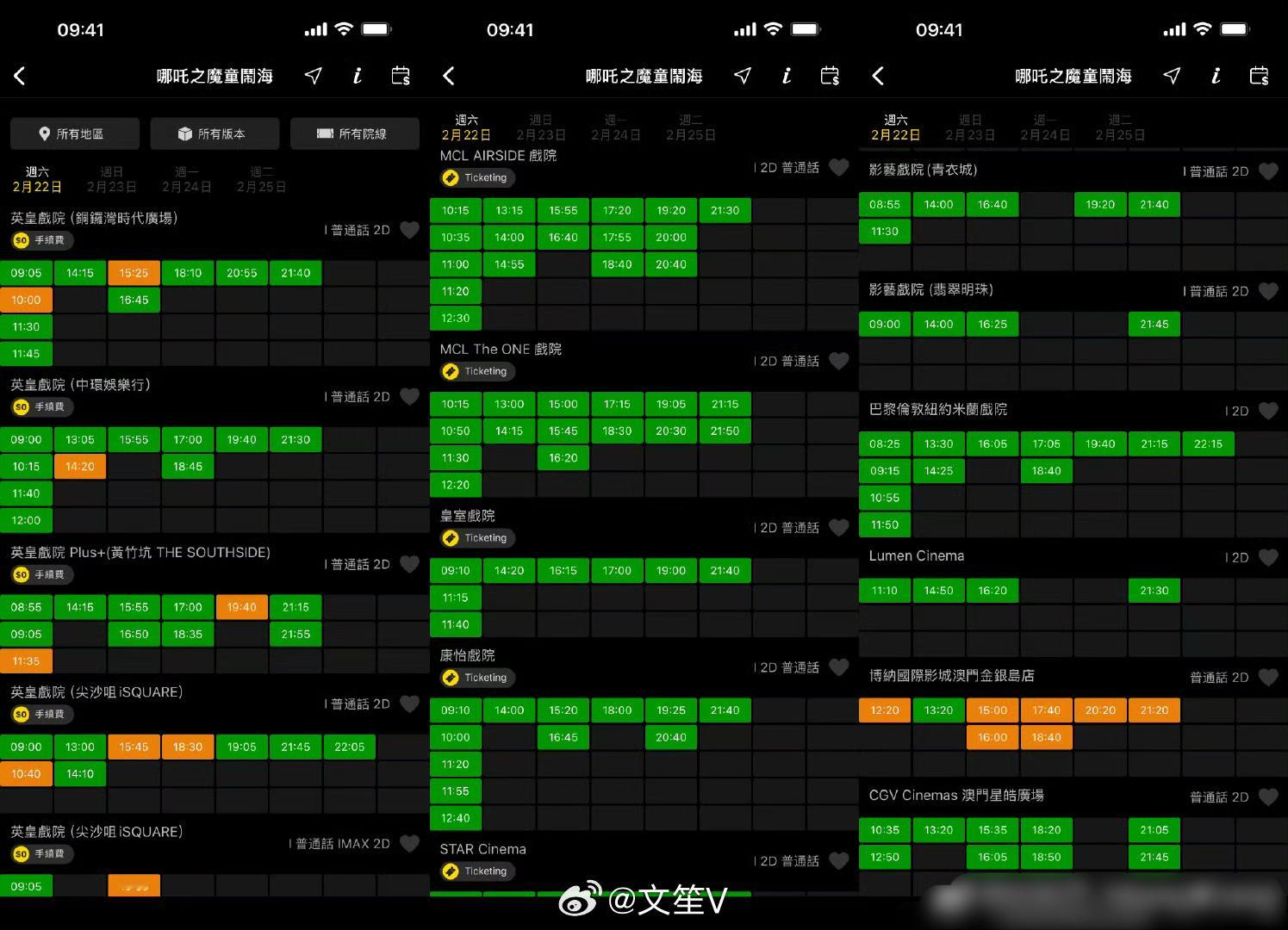Screen dimensions: 1288x930
Task: Favorite CGV Cinemas 澳門星皓廣場 heart
Action: coord(1268,797)
